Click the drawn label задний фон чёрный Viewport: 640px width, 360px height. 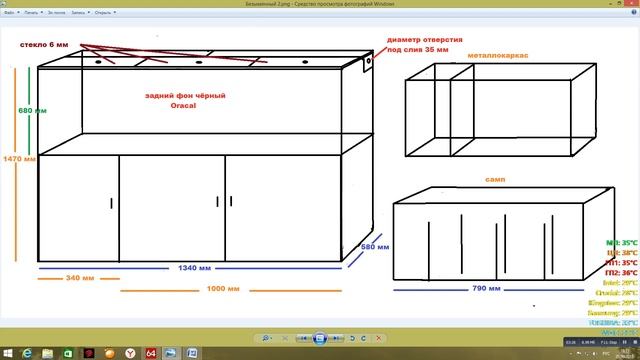coord(185,96)
